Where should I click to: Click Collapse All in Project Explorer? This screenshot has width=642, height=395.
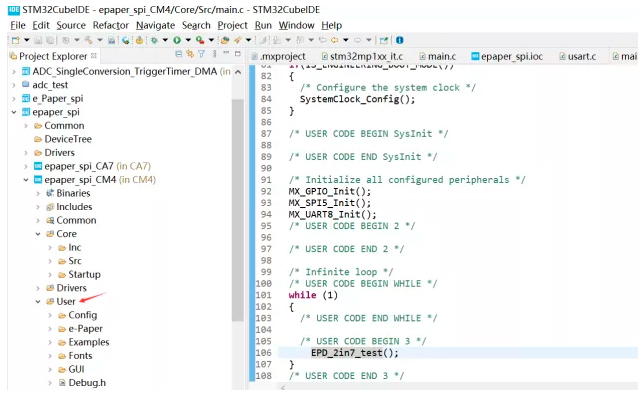tap(179, 54)
